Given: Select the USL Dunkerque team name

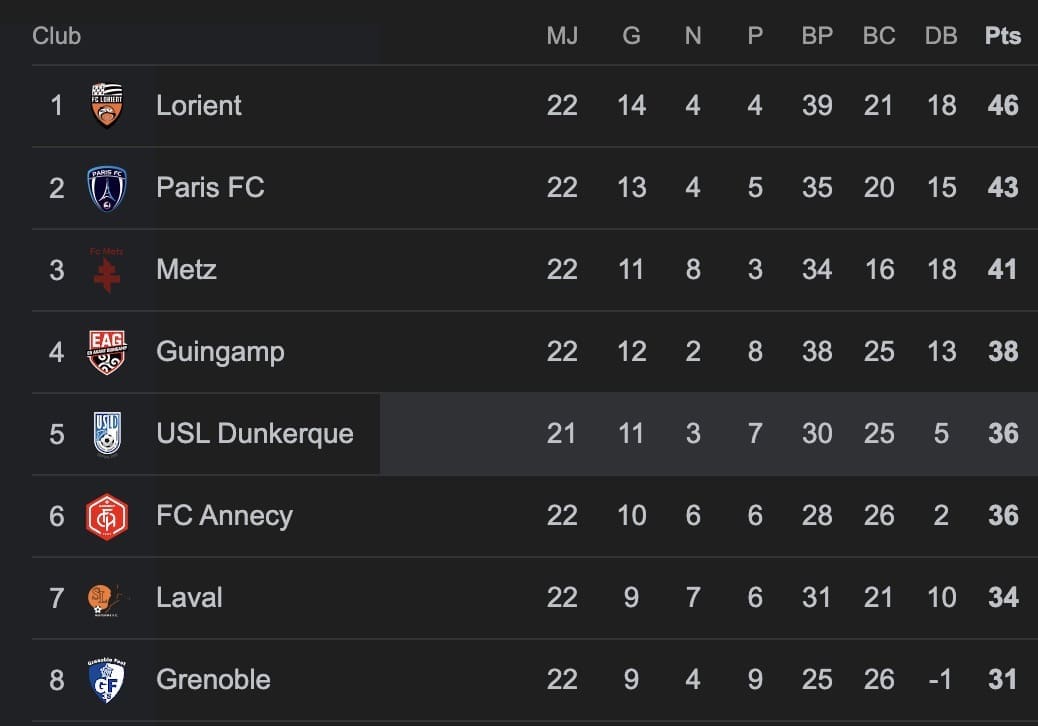Looking at the screenshot, I should (x=255, y=433).
